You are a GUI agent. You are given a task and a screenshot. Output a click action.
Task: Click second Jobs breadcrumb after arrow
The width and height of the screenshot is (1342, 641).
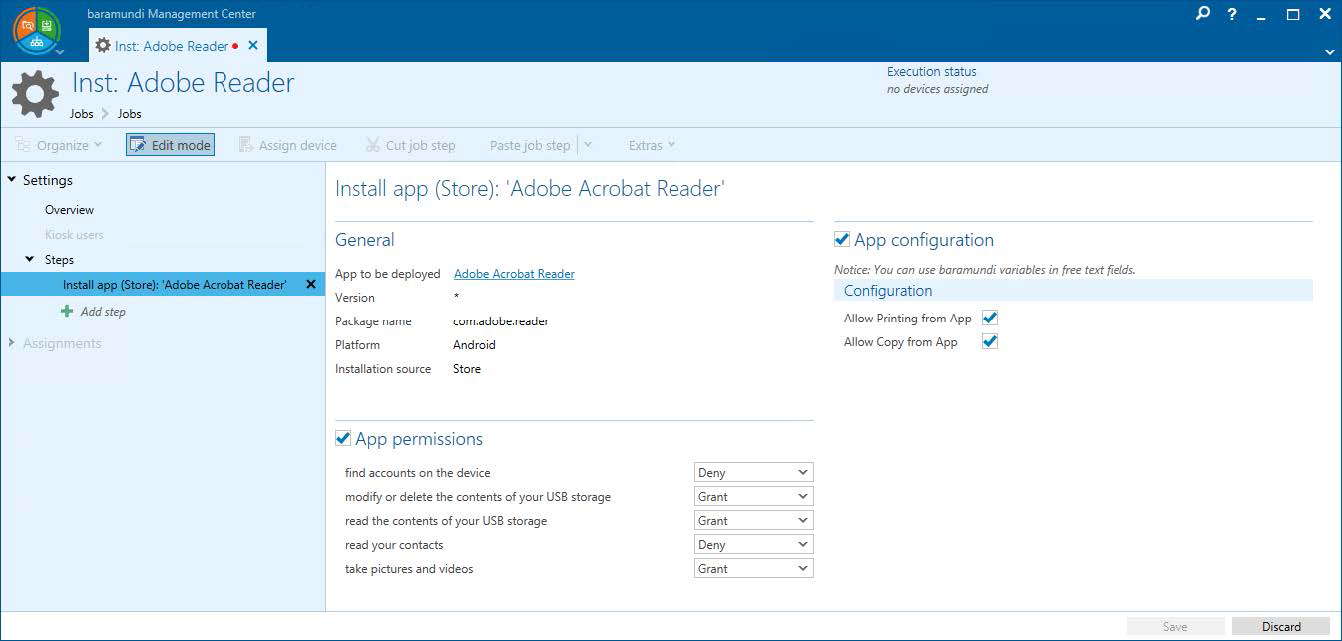[x=130, y=114]
